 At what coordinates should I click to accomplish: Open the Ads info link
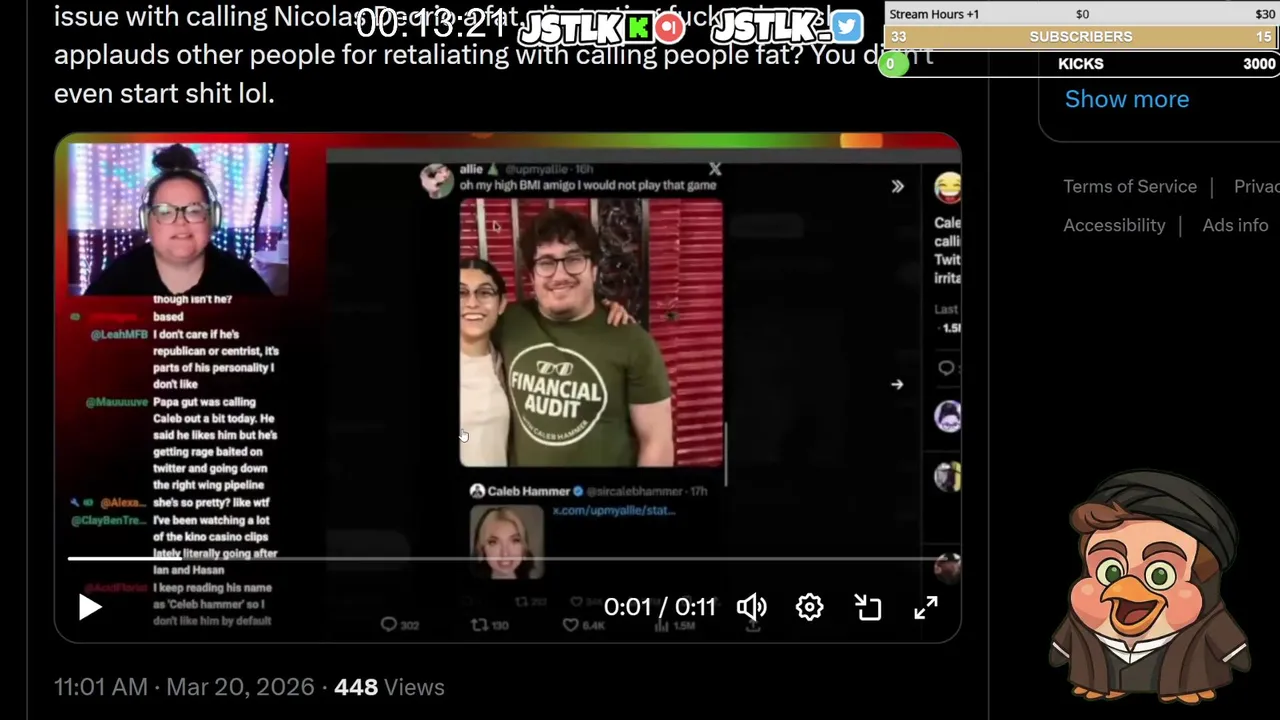click(1235, 226)
